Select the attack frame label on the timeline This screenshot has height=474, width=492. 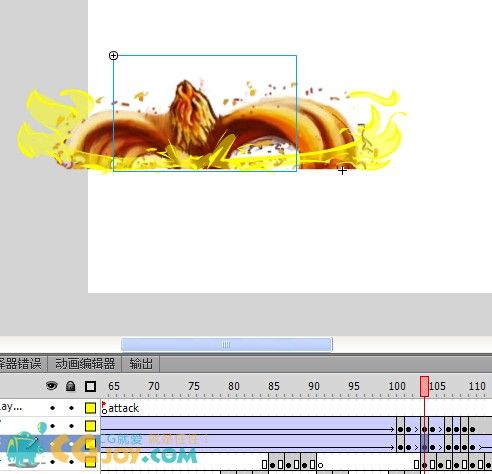tap(123, 408)
